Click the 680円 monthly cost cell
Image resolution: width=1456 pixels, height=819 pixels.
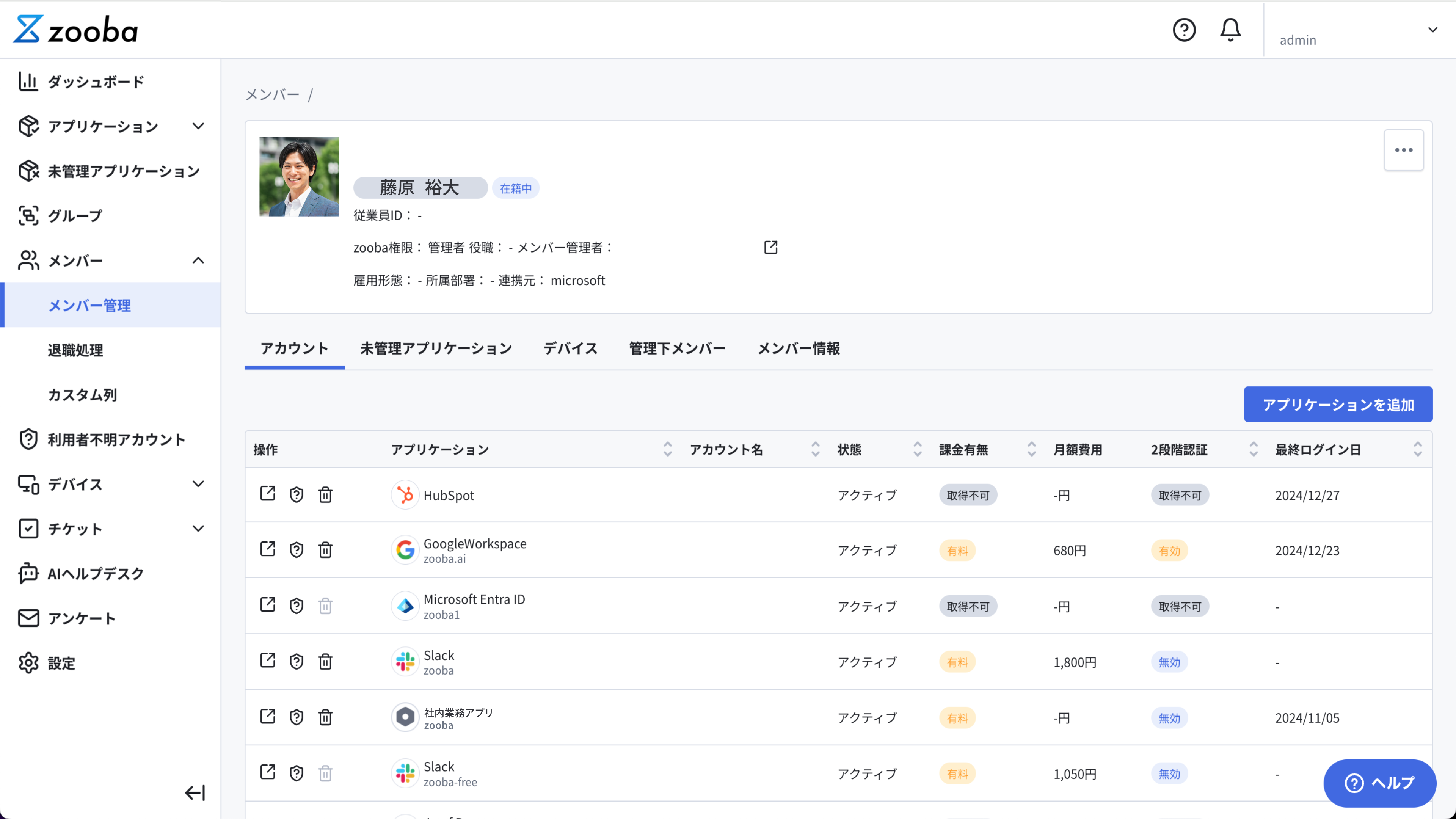pos(1069,550)
